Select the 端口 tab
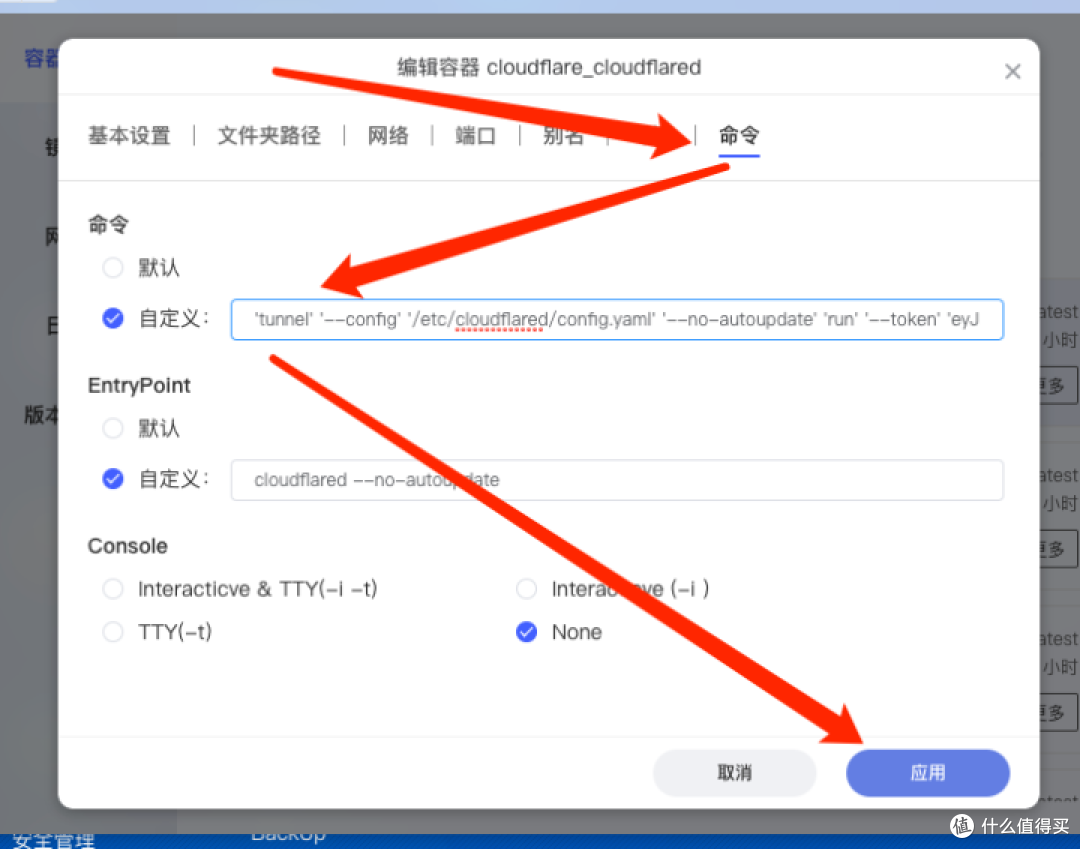 (474, 135)
